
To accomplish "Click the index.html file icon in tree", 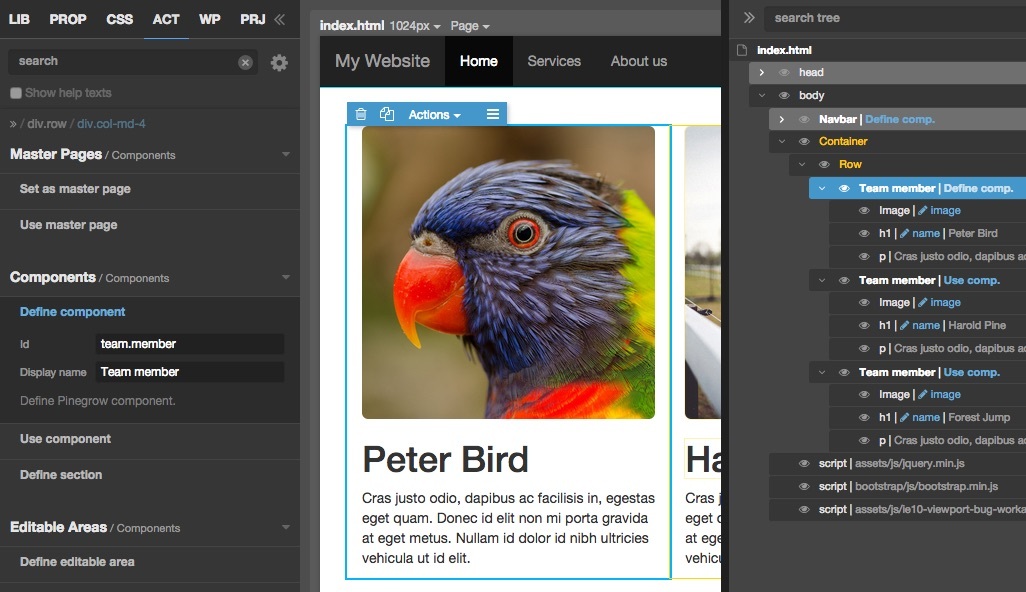I will (x=742, y=50).
